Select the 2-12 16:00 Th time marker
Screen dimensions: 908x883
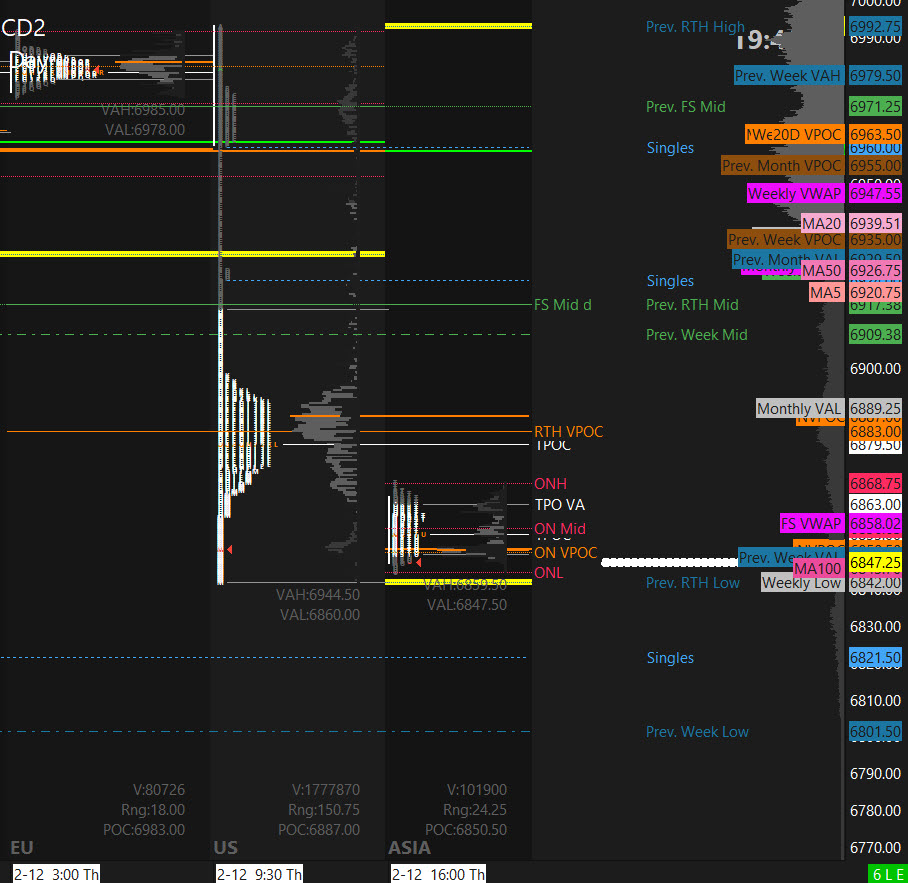point(438,874)
